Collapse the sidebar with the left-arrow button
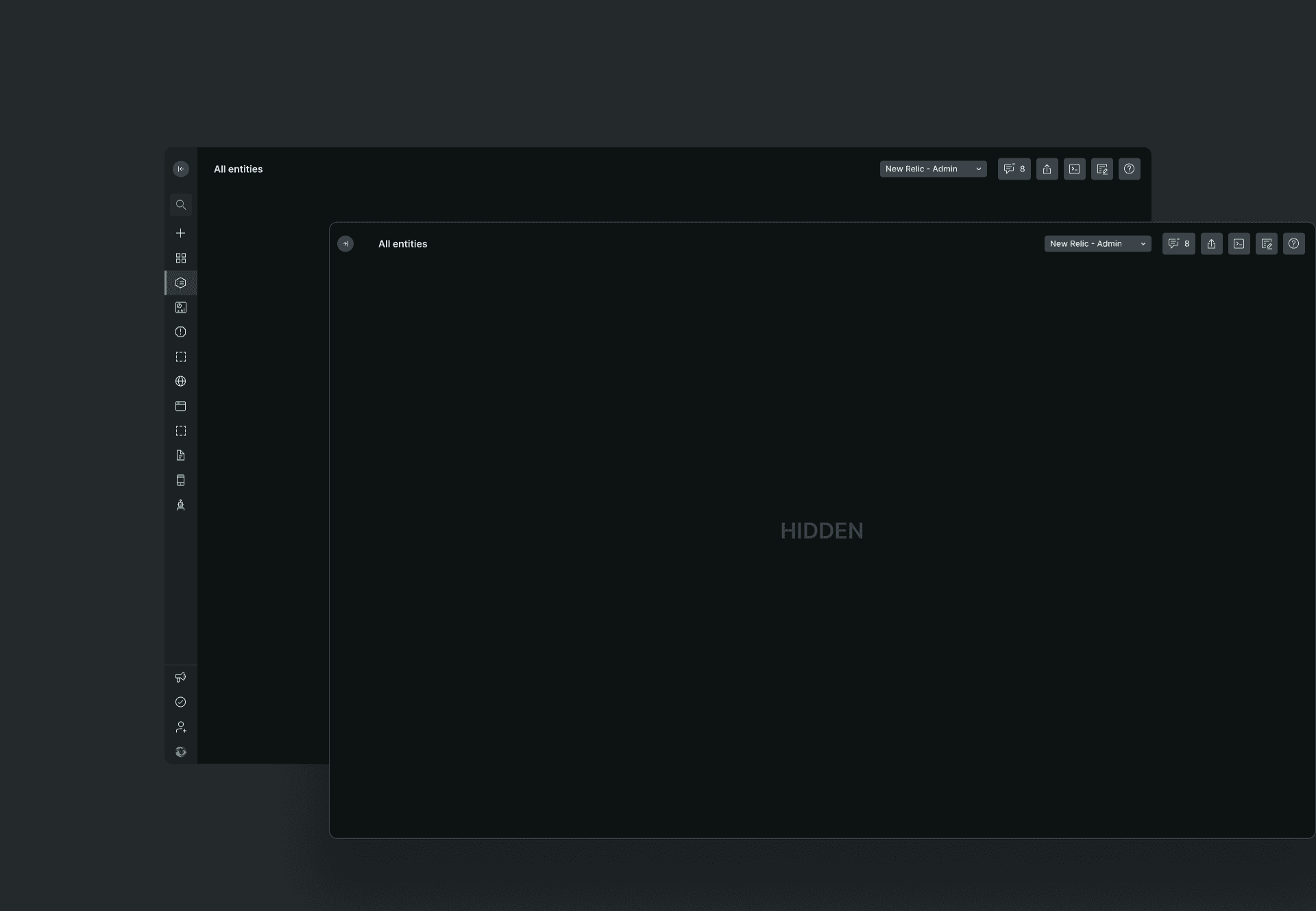Viewport: 1316px width, 911px height. (x=181, y=169)
